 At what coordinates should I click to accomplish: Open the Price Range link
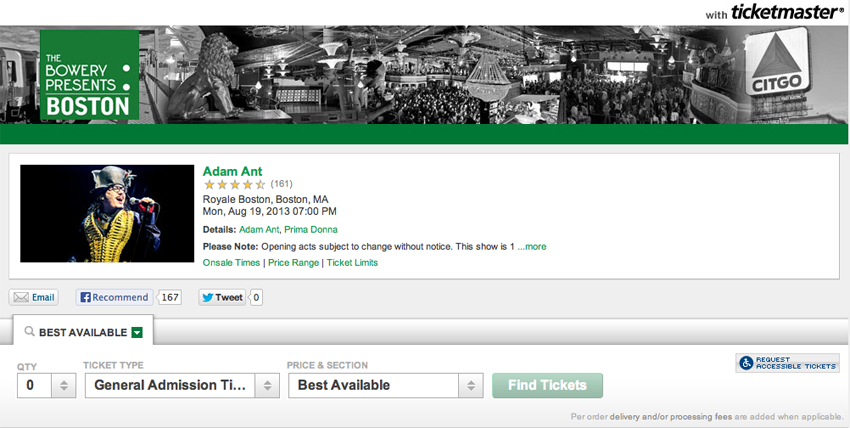click(293, 263)
